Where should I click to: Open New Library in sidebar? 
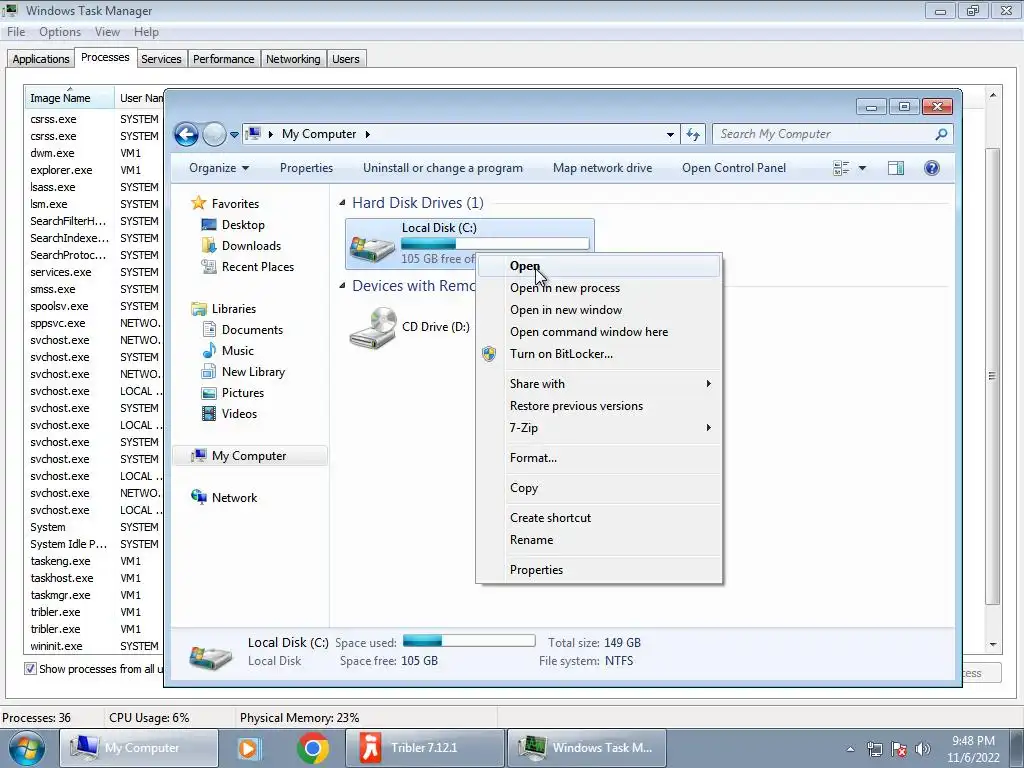[253, 372]
